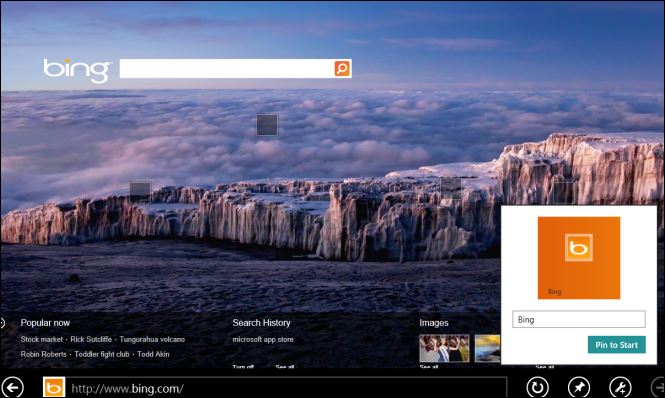The width and height of the screenshot is (665, 398).
Task: Open the Toddler fight club link
Action: click(102, 354)
